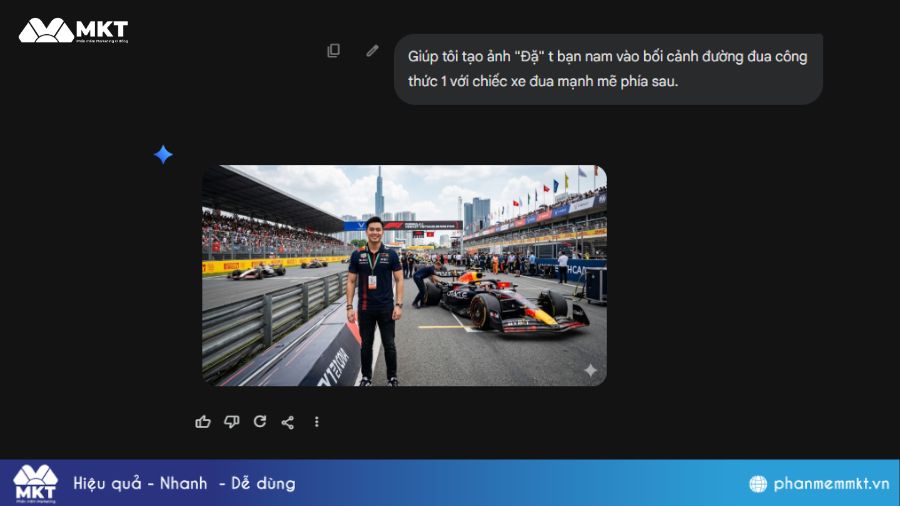Regenerate the response with the refresh icon
The height and width of the screenshot is (506, 900).
(260, 422)
